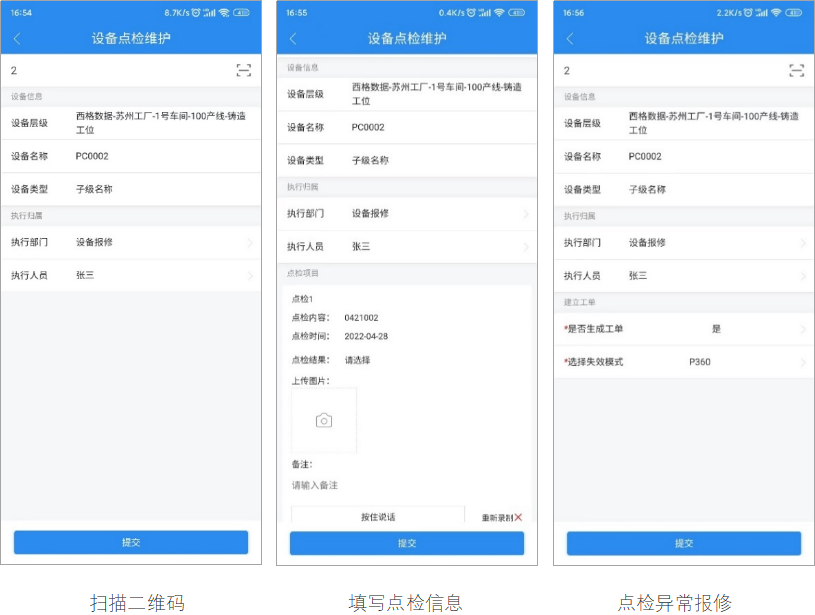Tap battery icon in the leftmost screen's status bar

click(x=240, y=13)
